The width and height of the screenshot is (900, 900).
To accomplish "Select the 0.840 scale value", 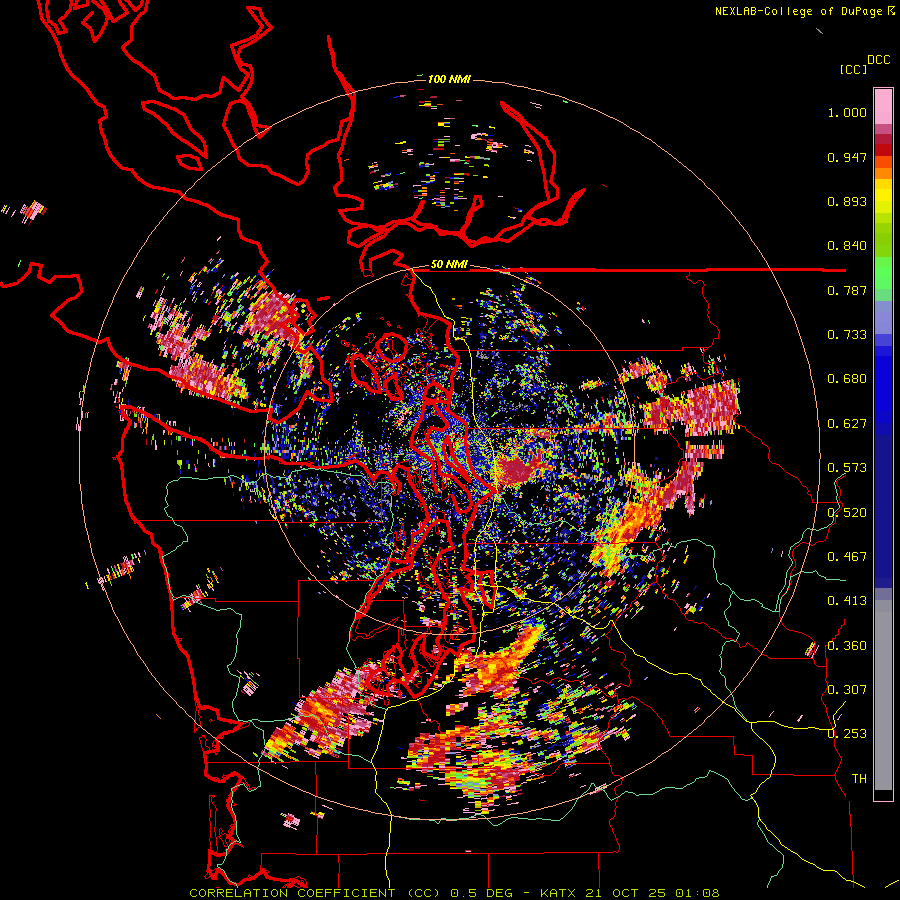I will point(847,246).
